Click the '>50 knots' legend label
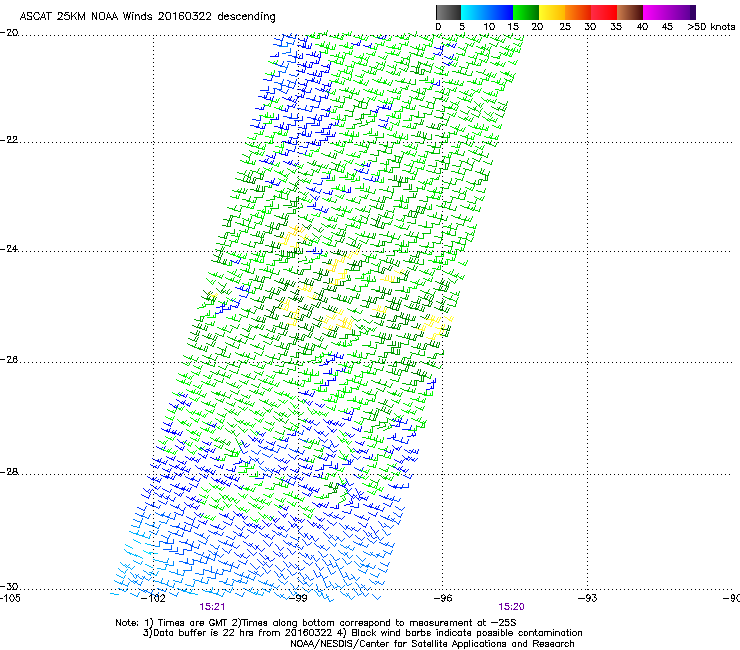This screenshot has height=650, width=740. tap(711, 27)
